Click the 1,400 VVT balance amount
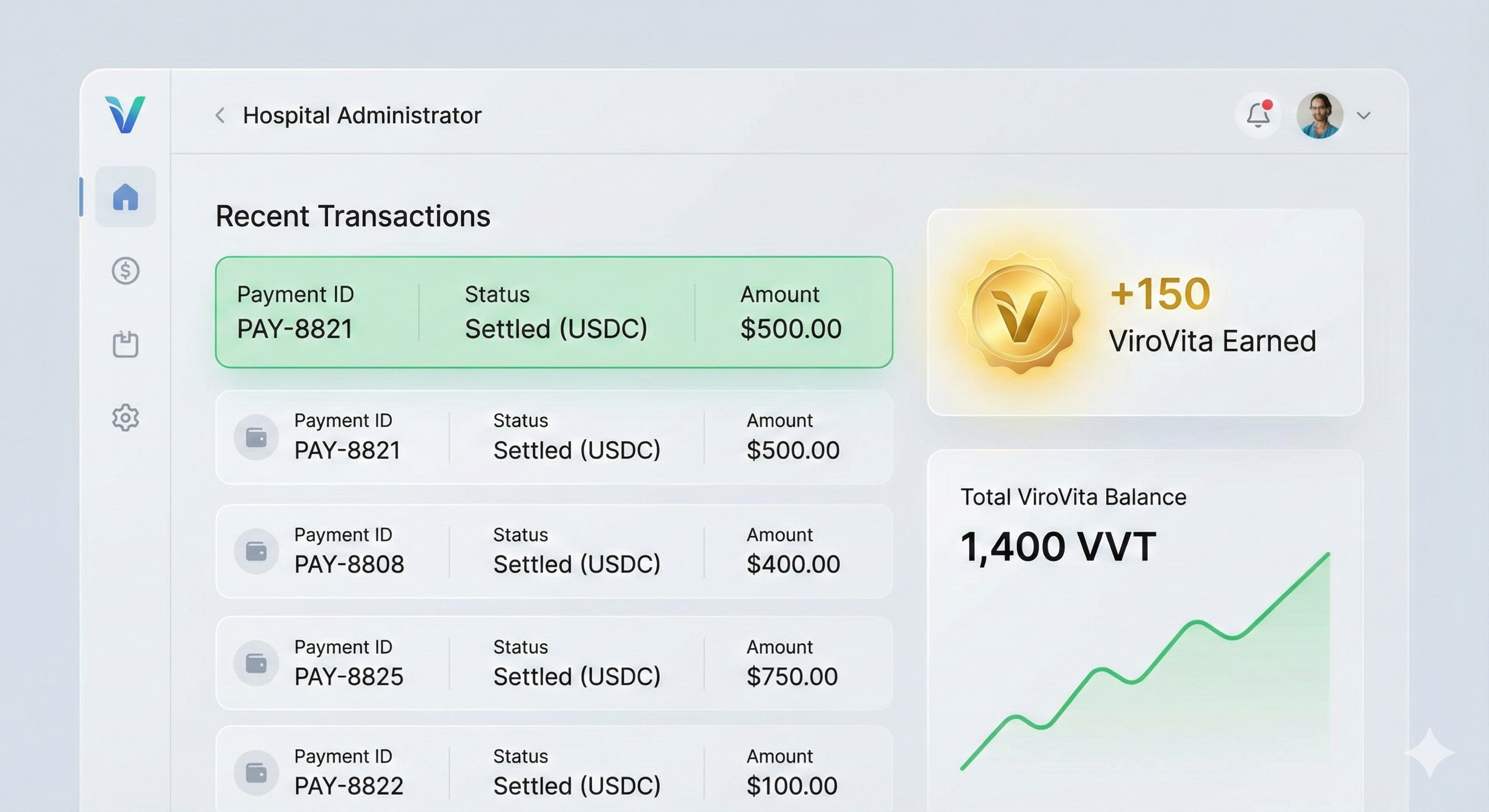 pos(1058,546)
